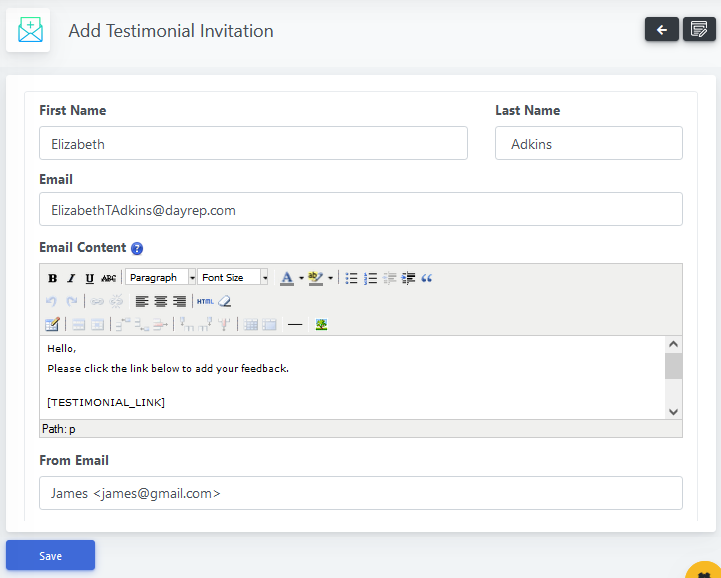Open the HTML source editor
The height and width of the screenshot is (578, 721).
click(x=205, y=301)
